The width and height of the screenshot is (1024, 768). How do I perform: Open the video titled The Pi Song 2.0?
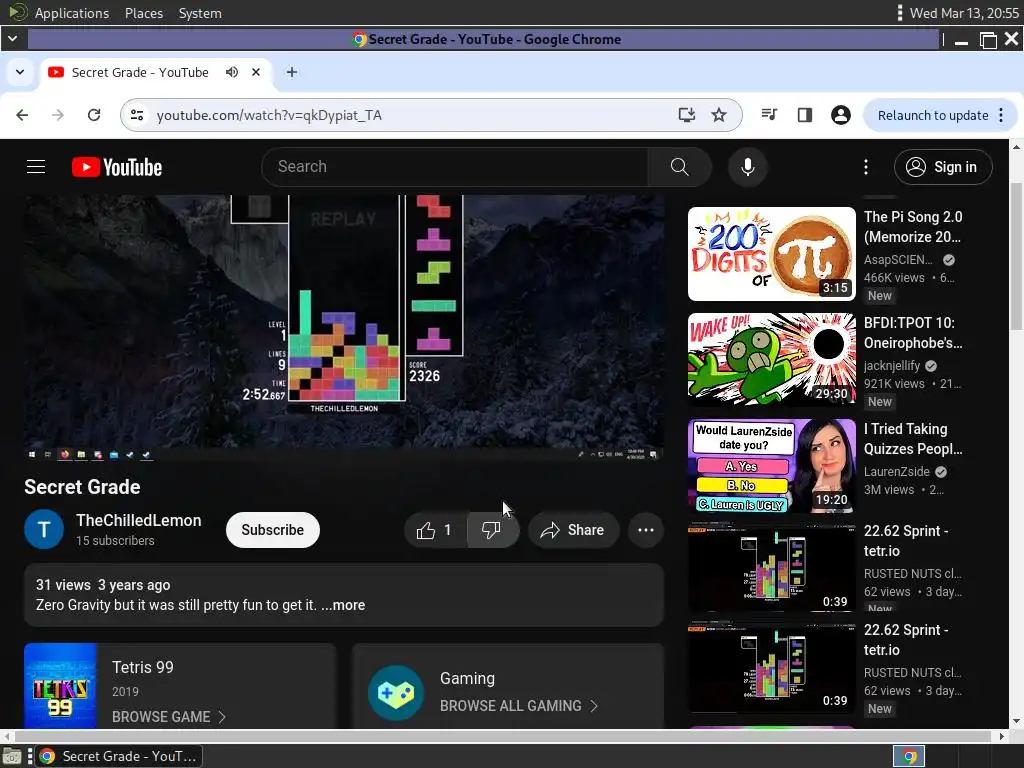[913, 227]
